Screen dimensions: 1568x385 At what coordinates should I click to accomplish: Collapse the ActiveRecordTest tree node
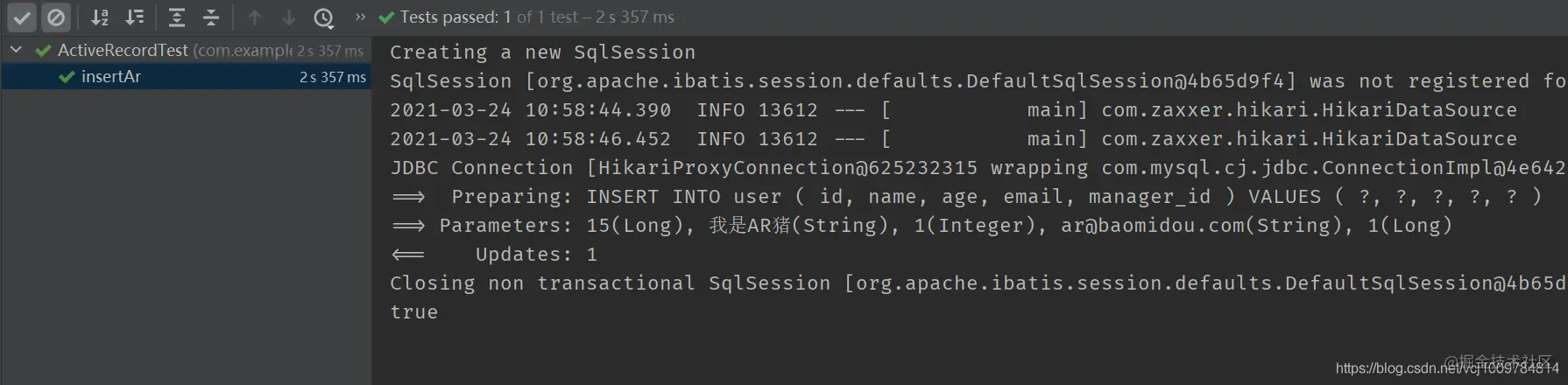coord(16,50)
